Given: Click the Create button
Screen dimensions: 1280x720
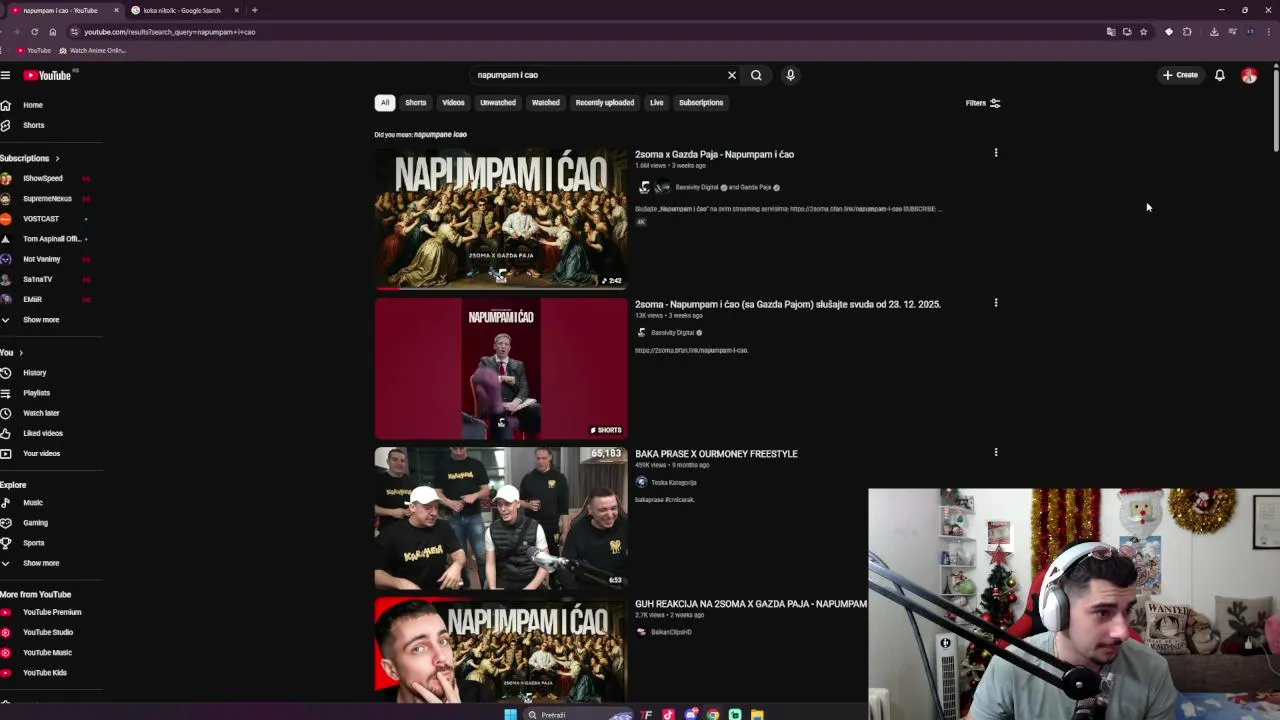Looking at the screenshot, I should [1180, 75].
